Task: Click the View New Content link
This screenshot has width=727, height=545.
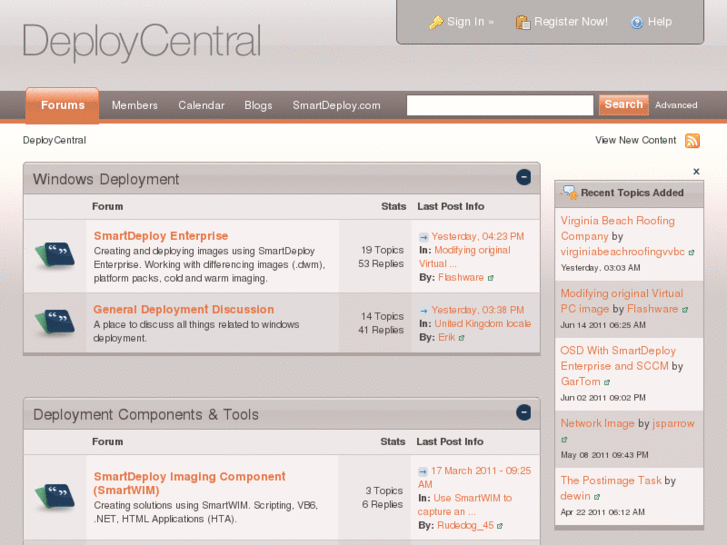Action: click(x=636, y=140)
